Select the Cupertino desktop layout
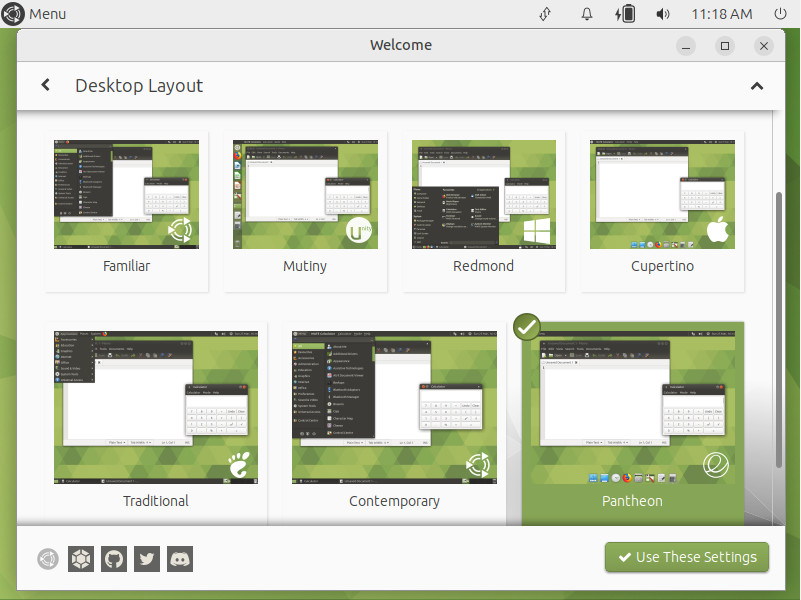Image resolution: width=801 pixels, height=600 pixels. [662, 195]
